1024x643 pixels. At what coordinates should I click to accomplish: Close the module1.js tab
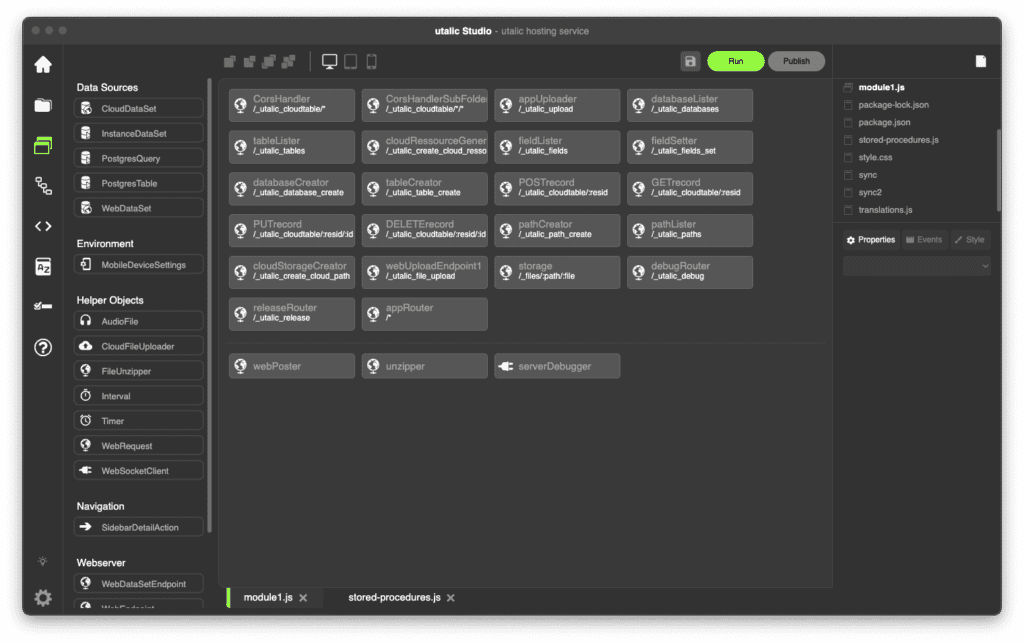coord(303,598)
